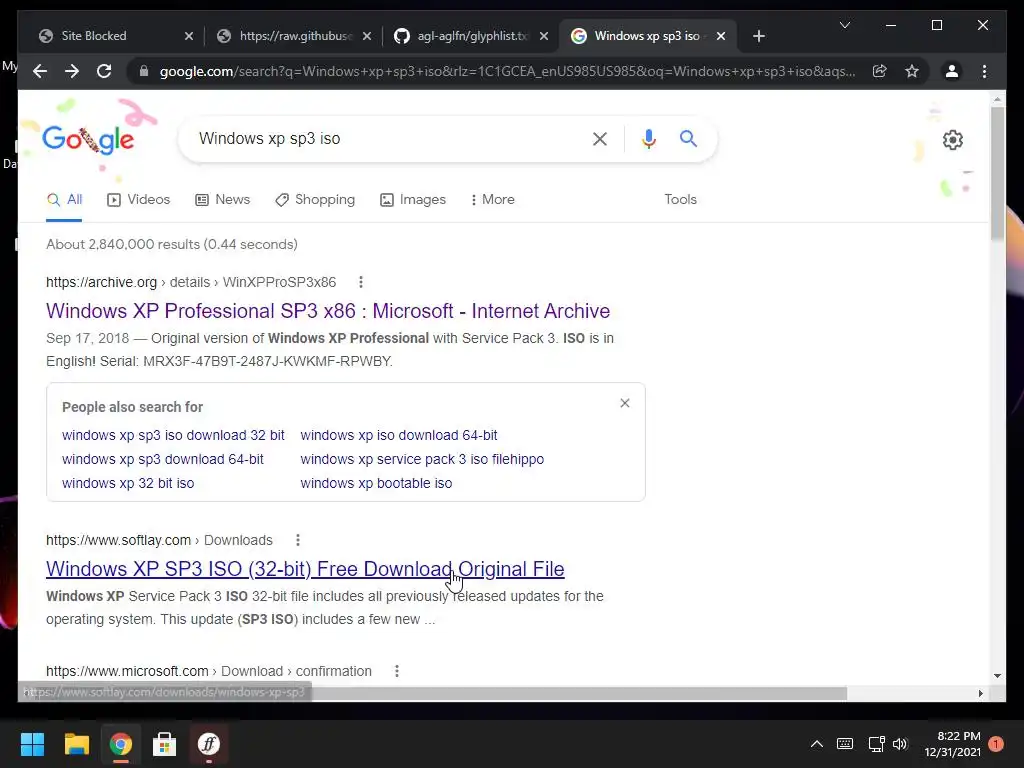
Task: Go forward with the forward arrow
Action: tap(72, 71)
